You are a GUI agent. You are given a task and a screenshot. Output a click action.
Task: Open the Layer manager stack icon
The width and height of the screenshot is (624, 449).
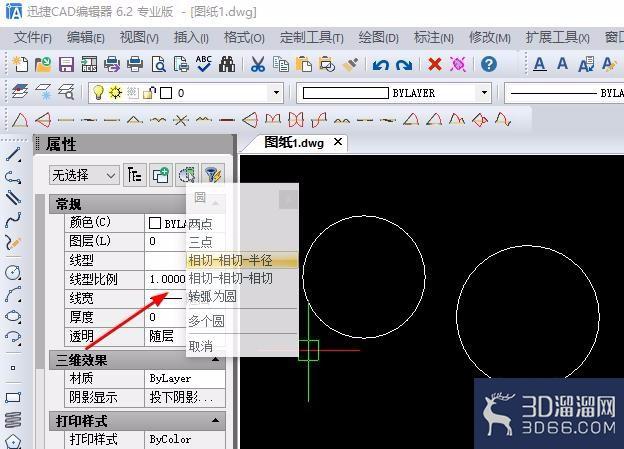tap(20, 92)
